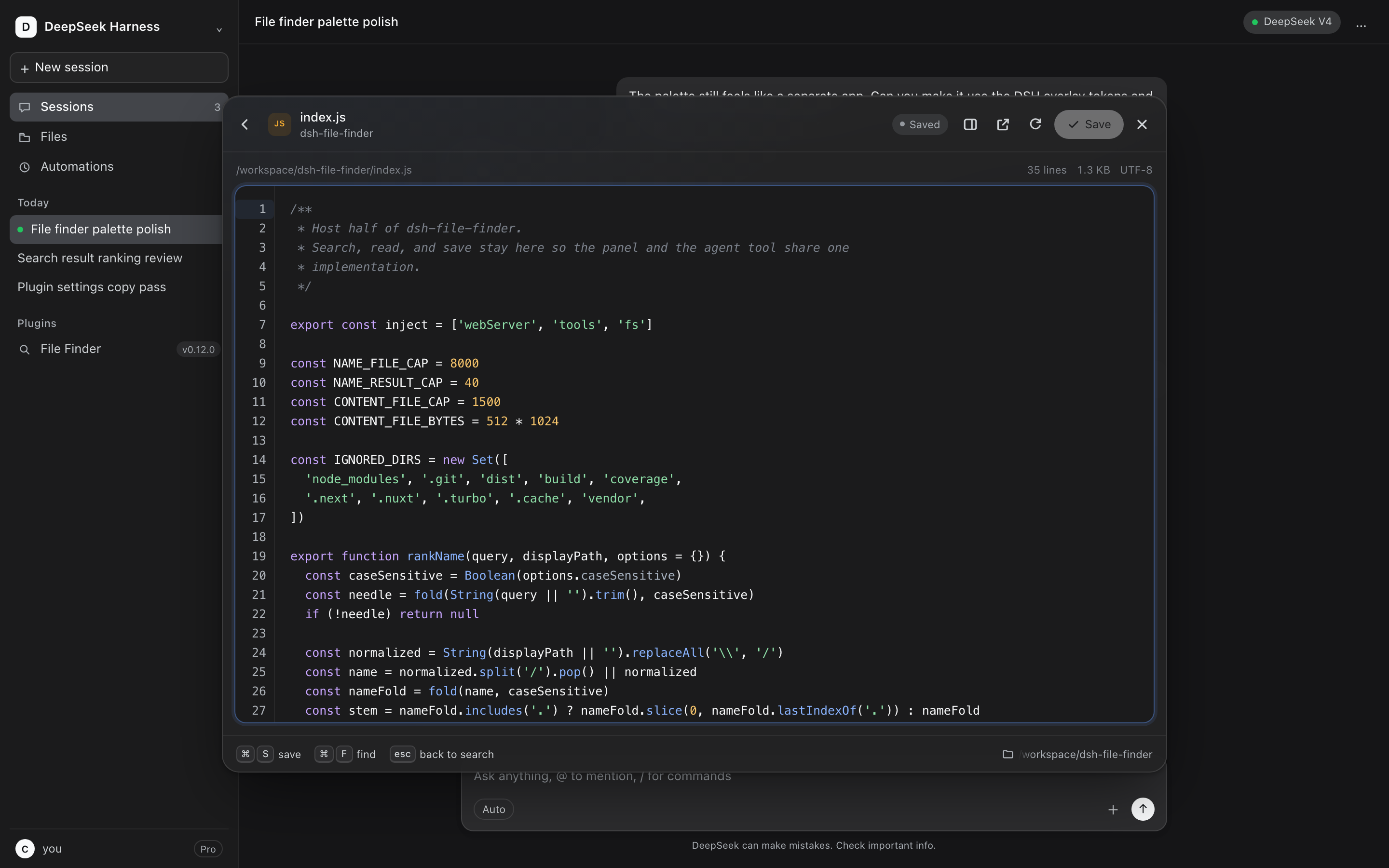Expand DeepSeek Harness workspace dropdown

click(x=219, y=29)
